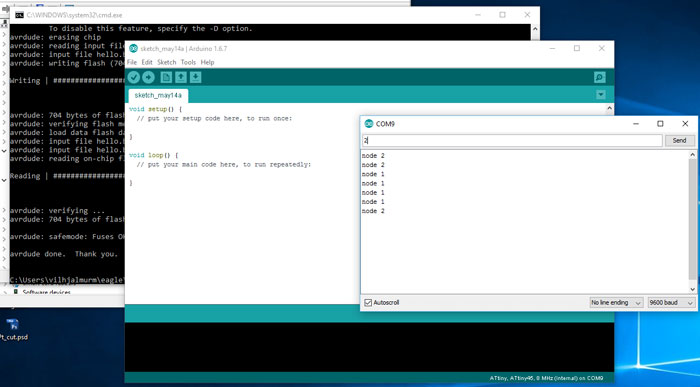Select the sketch_may14a tab
This screenshot has width=700, height=387.
click(x=158, y=95)
